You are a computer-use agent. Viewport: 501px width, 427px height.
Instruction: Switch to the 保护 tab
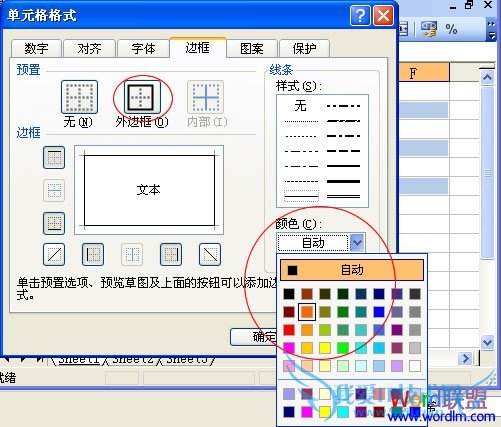pos(304,49)
